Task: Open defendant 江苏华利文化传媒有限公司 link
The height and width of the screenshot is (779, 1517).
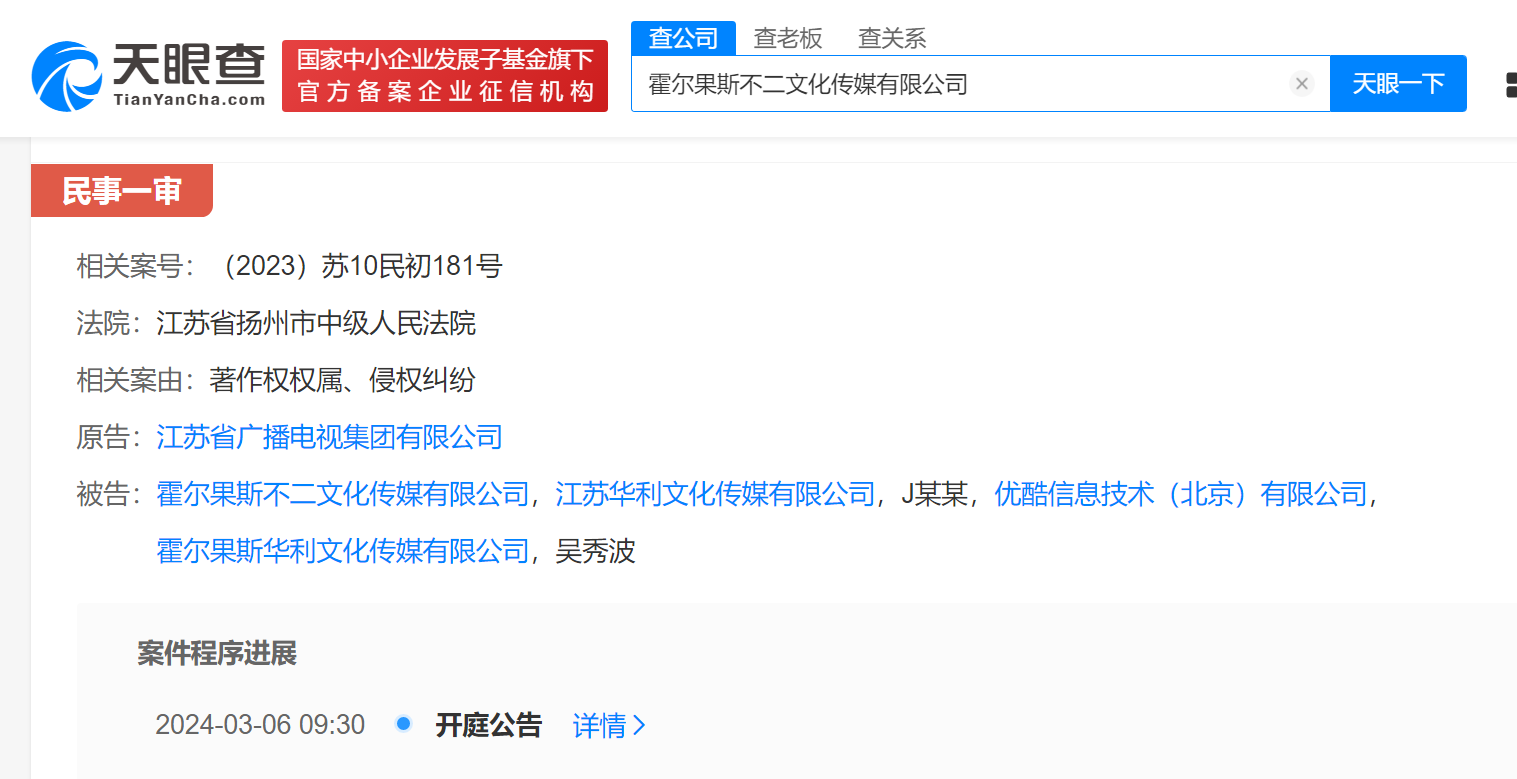Action: (715, 494)
